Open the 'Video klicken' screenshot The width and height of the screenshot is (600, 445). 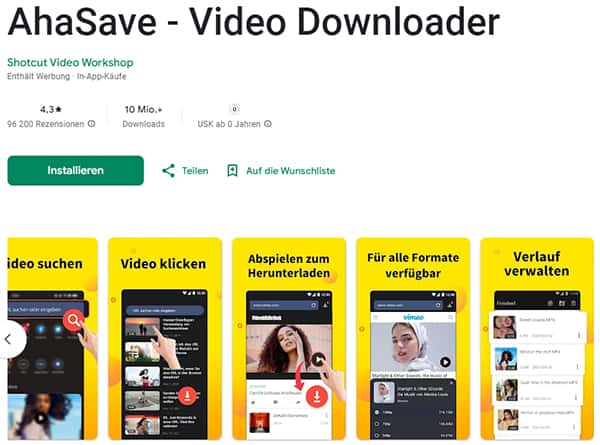pos(165,339)
